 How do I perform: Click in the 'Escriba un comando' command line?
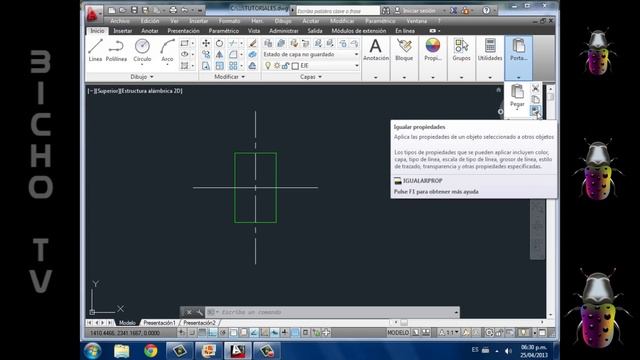[332, 312]
